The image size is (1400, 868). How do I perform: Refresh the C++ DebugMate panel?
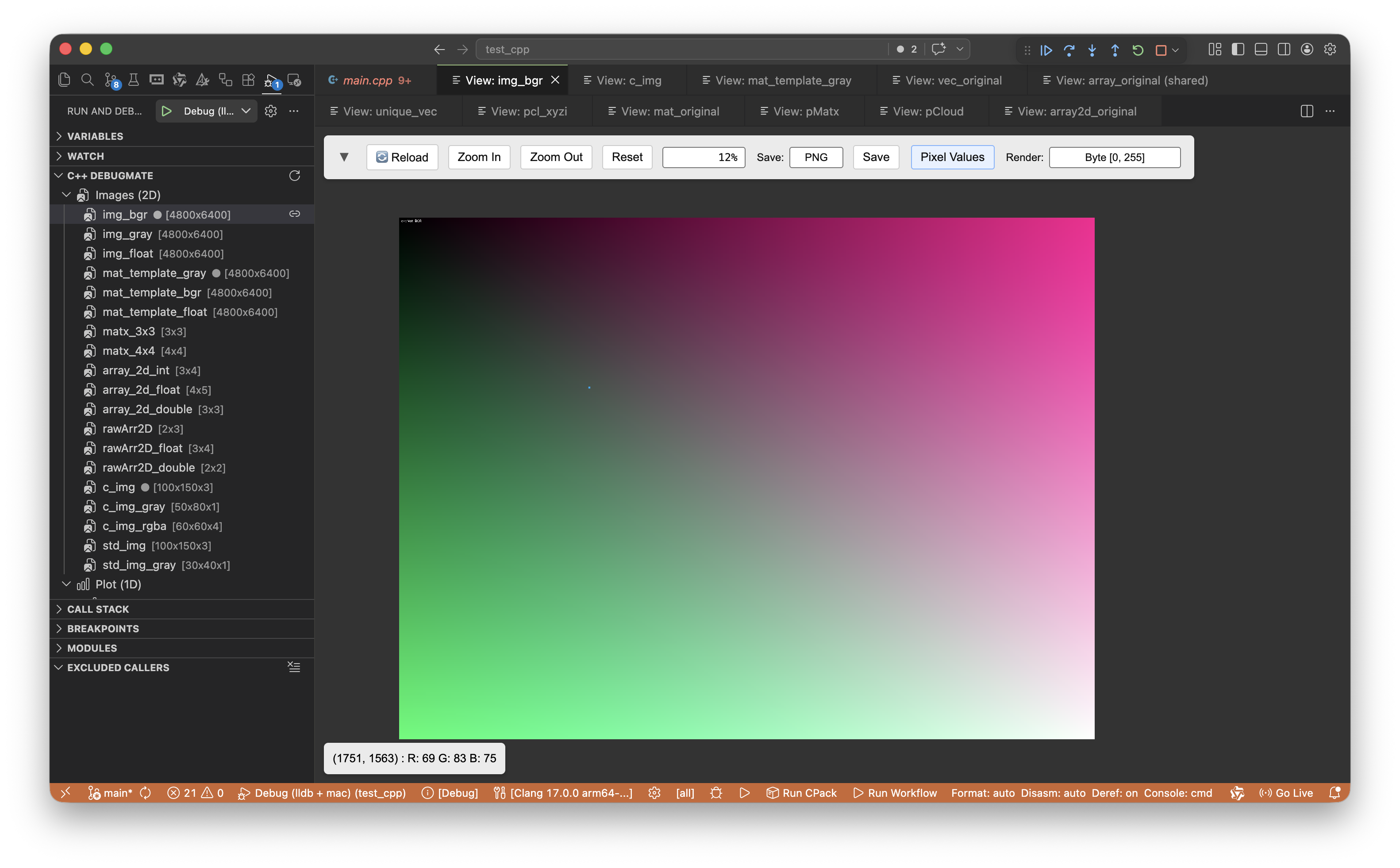click(294, 176)
